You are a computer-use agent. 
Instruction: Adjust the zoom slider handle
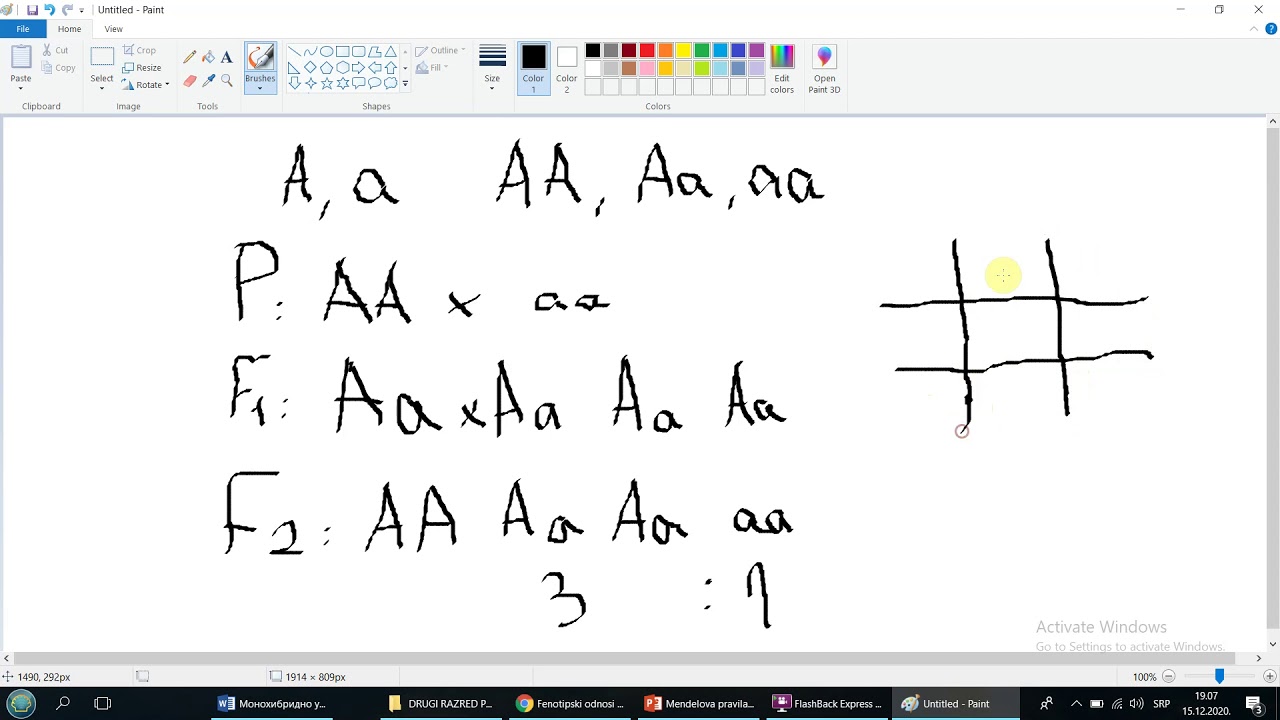[x=1219, y=677]
